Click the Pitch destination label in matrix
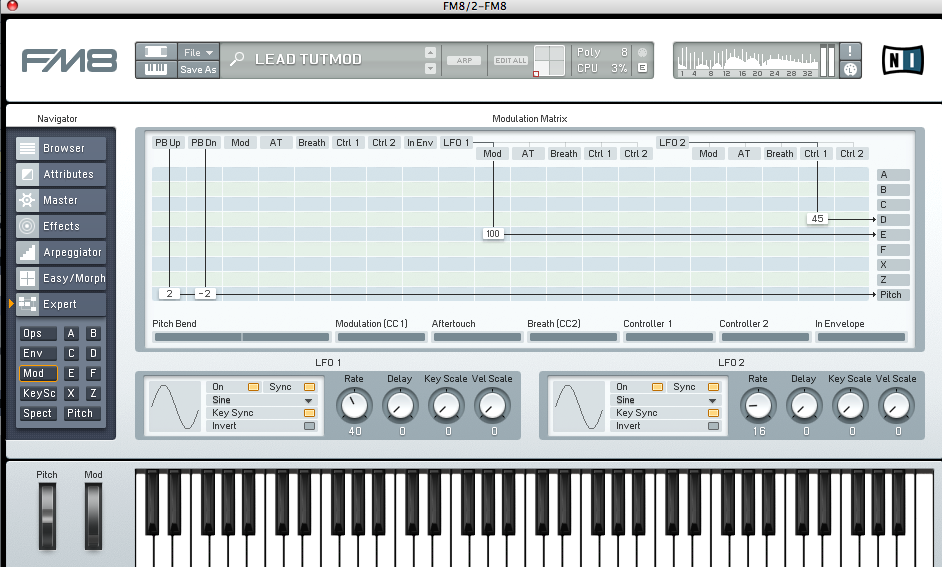The image size is (942, 567). pos(893,295)
